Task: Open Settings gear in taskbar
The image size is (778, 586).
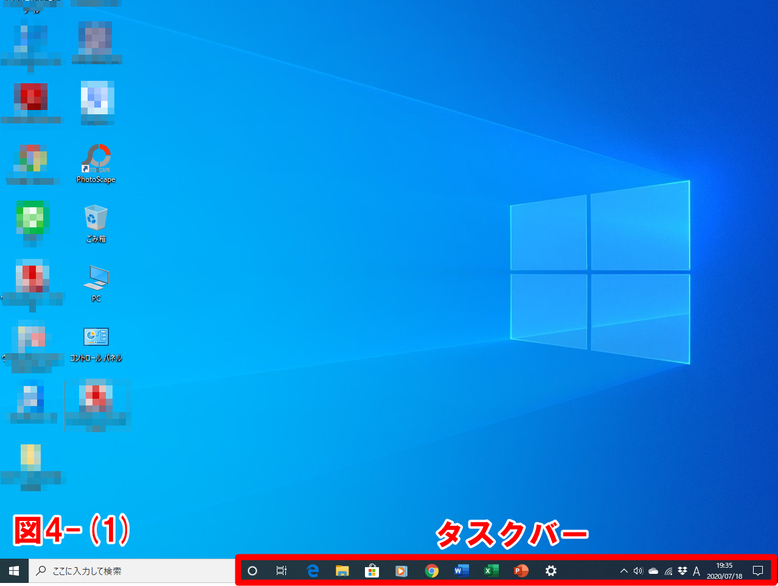Action: pyautogui.click(x=551, y=571)
